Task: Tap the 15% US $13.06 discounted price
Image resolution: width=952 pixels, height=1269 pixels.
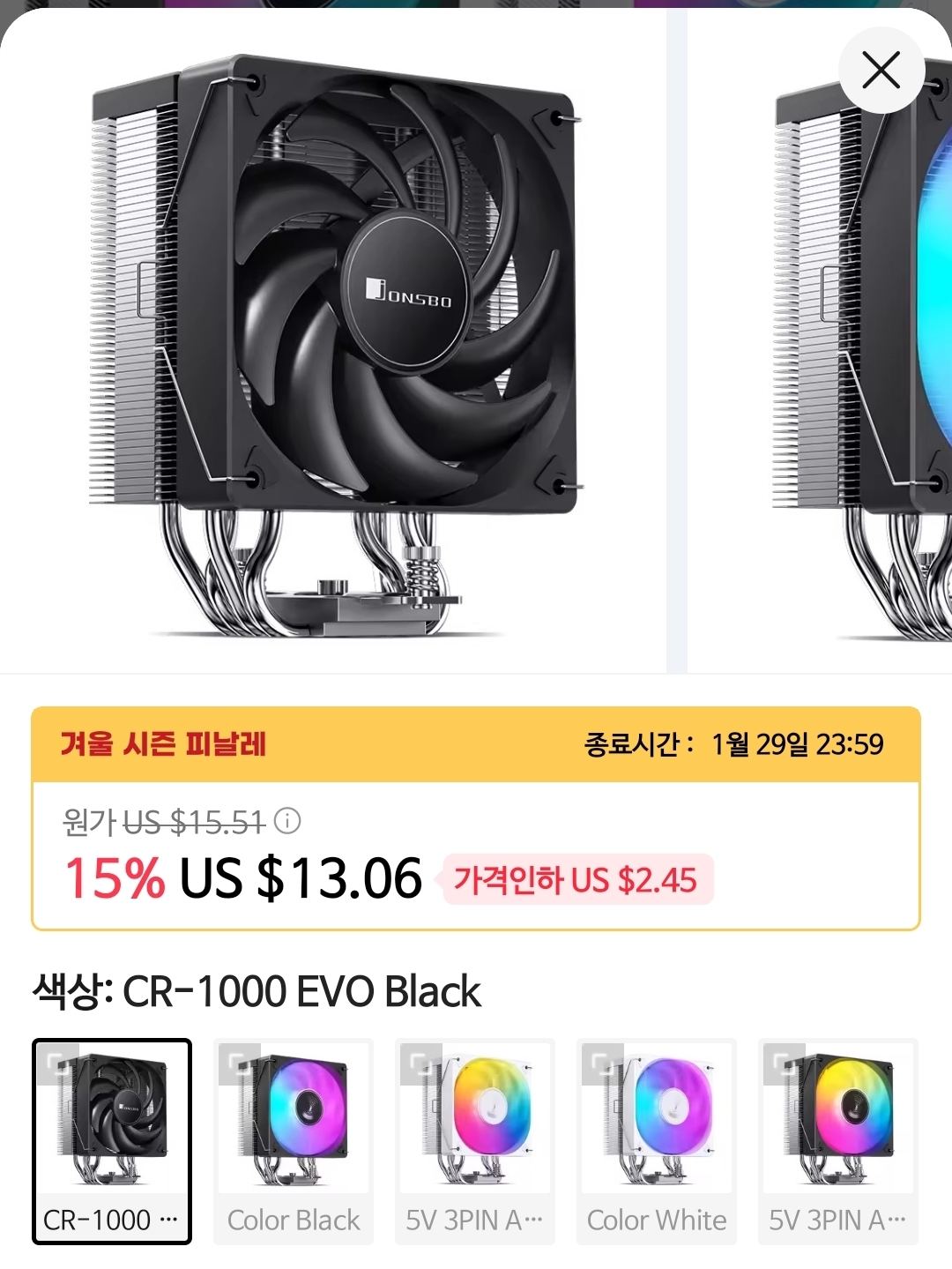Action: (x=243, y=877)
